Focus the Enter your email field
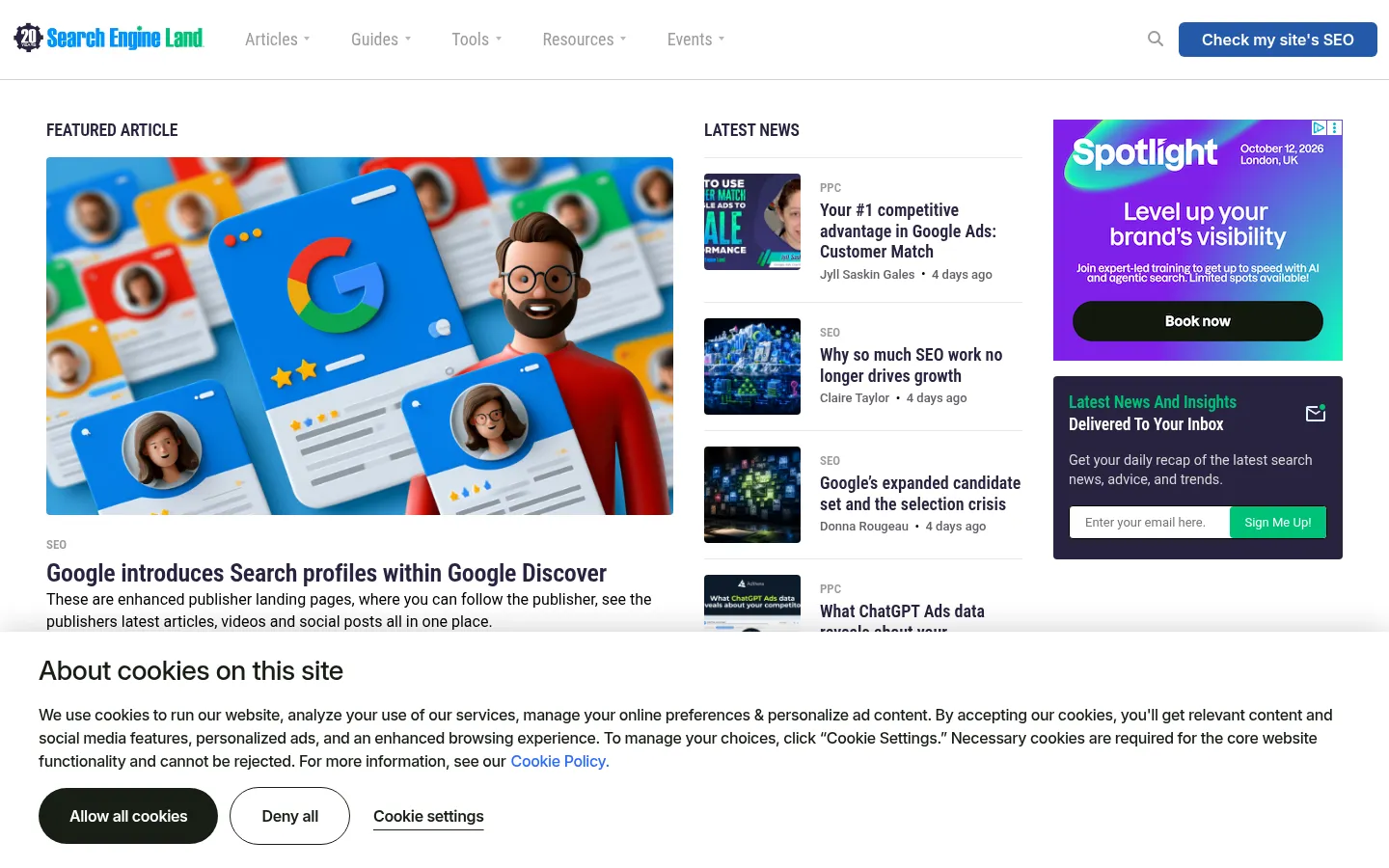The width and height of the screenshot is (1389, 868). 1150,523
